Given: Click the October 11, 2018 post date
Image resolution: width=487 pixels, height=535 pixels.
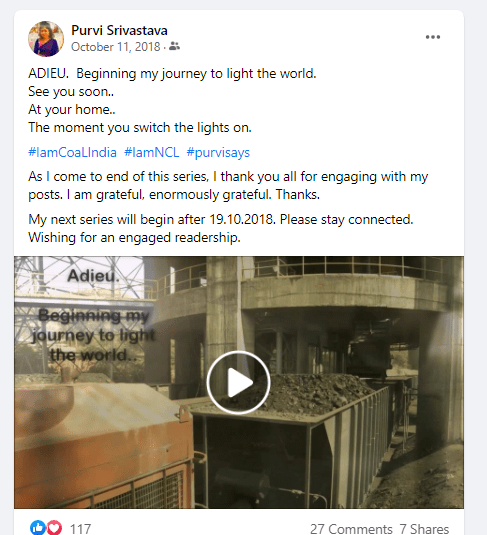Looking at the screenshot, I should click(115, 46).
